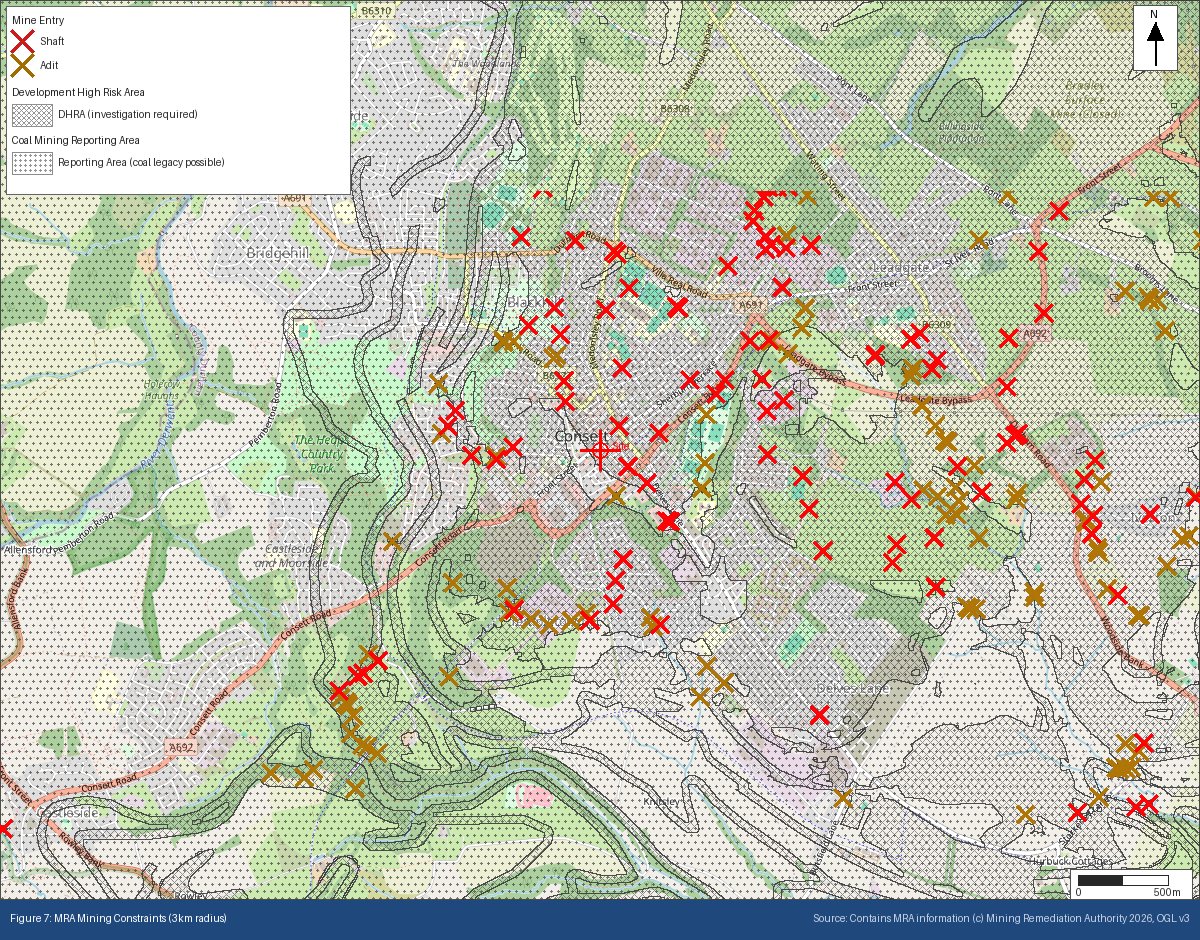The image size is (1200, 940).
Task: Click the Castleside and Moorside label
Action: tap(291, 557)
